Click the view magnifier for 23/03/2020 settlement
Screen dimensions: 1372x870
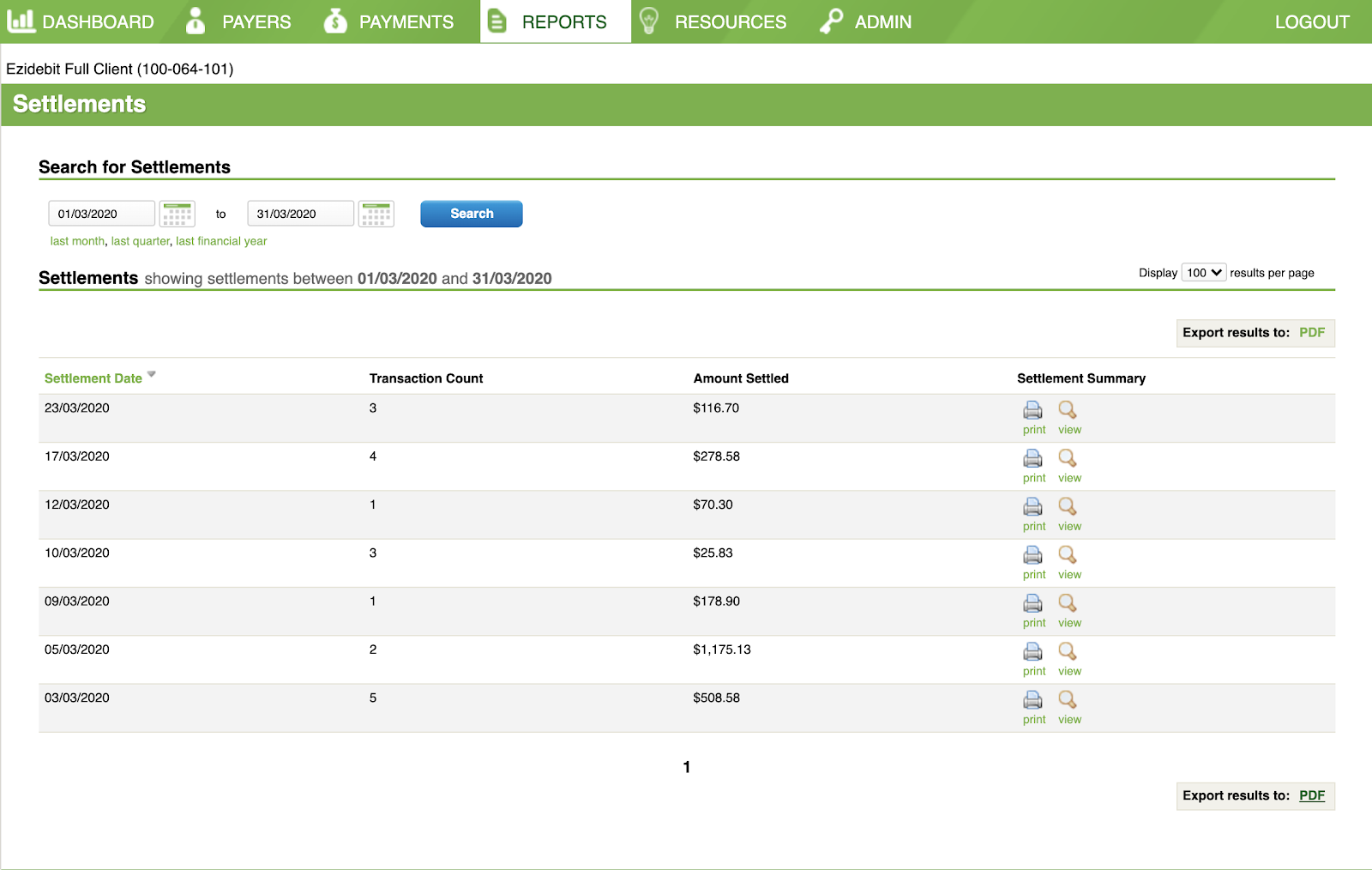[x=1068, y=410]
